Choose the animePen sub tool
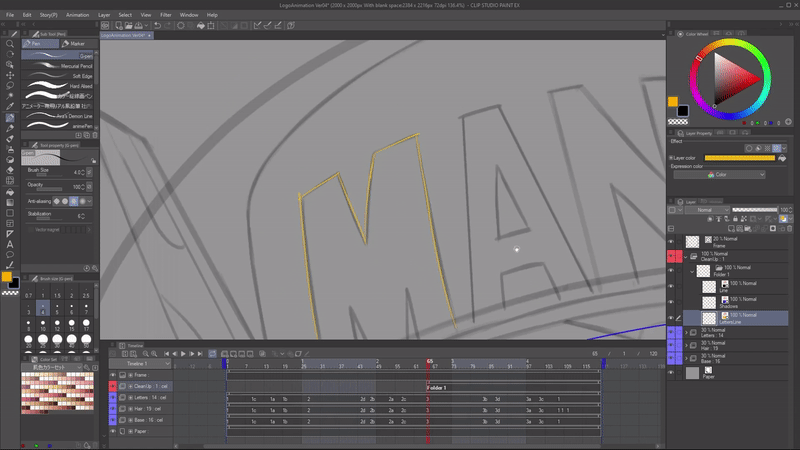Viewport: 800px width, 450px height. pos(58,126)
